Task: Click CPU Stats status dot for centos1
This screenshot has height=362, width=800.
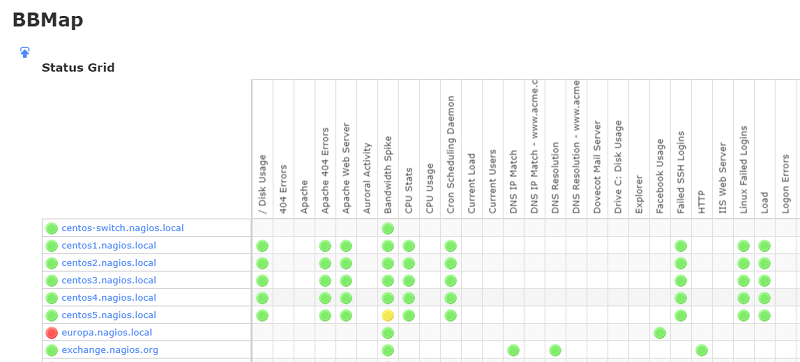Action: (409, 246)
